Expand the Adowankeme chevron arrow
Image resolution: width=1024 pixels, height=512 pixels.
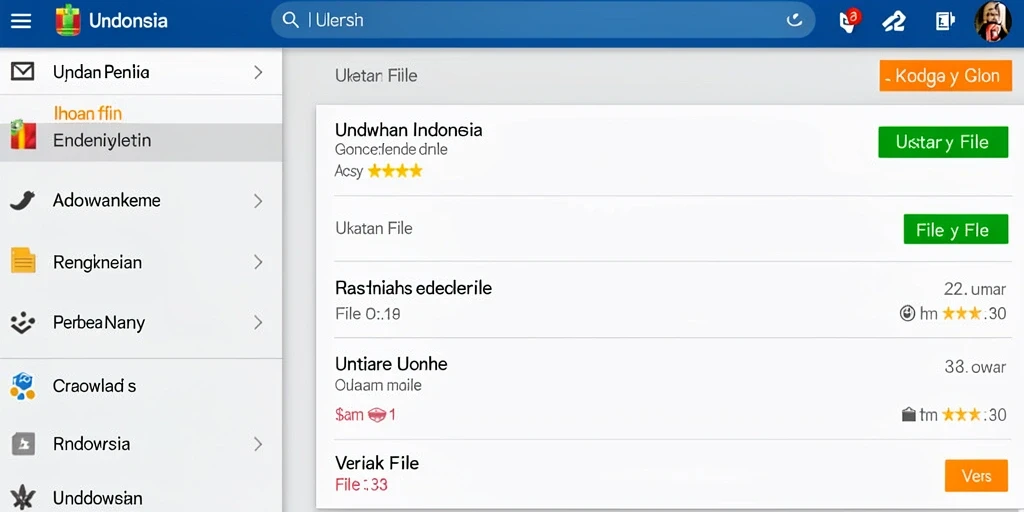point(258,200)
